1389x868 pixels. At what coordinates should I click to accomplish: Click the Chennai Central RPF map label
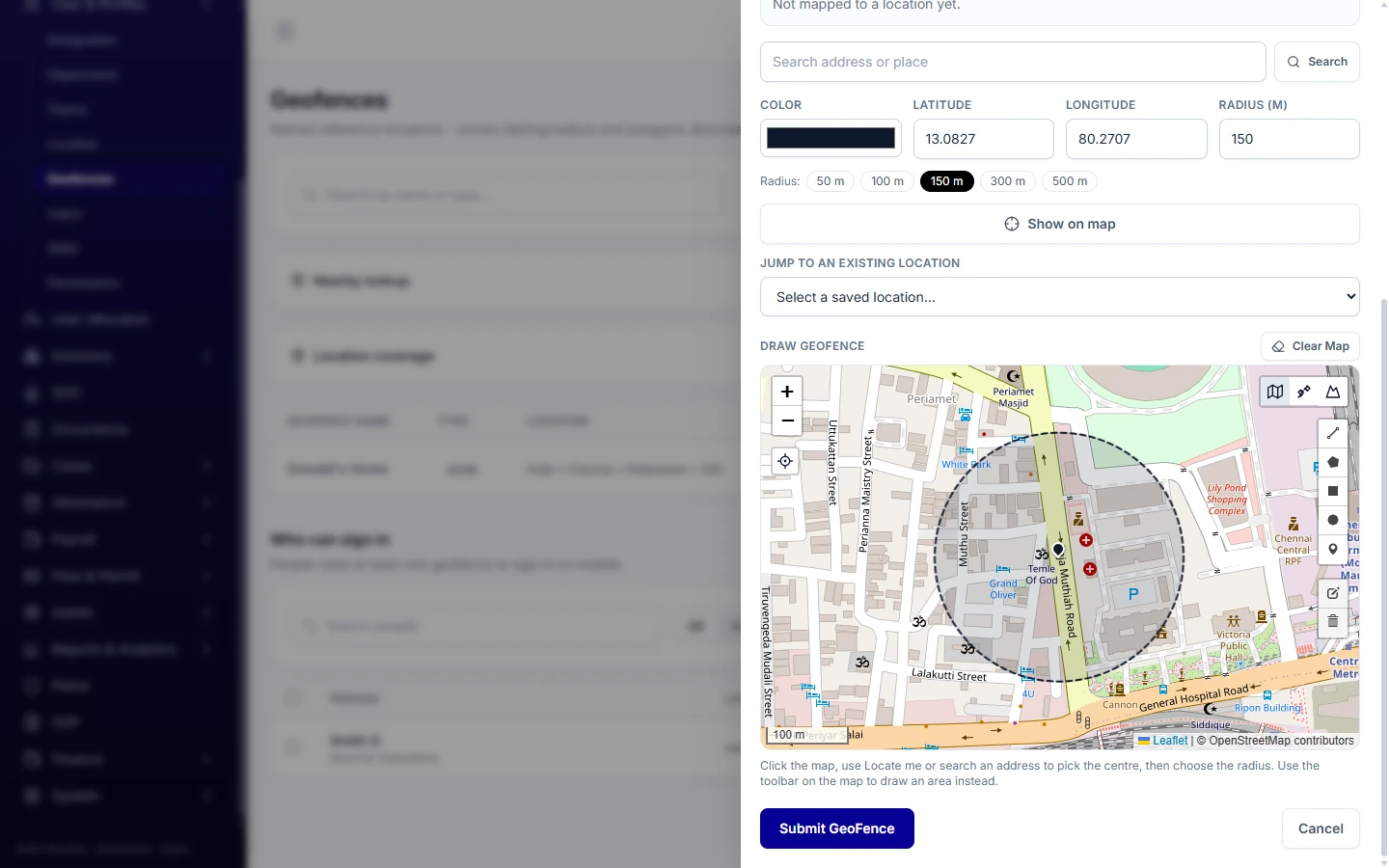[1294, 550]
